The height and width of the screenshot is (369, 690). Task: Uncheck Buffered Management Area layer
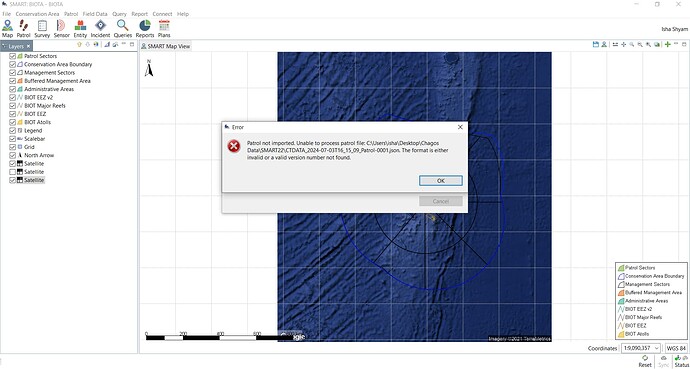pyautogui.click(x=12, y=81)
